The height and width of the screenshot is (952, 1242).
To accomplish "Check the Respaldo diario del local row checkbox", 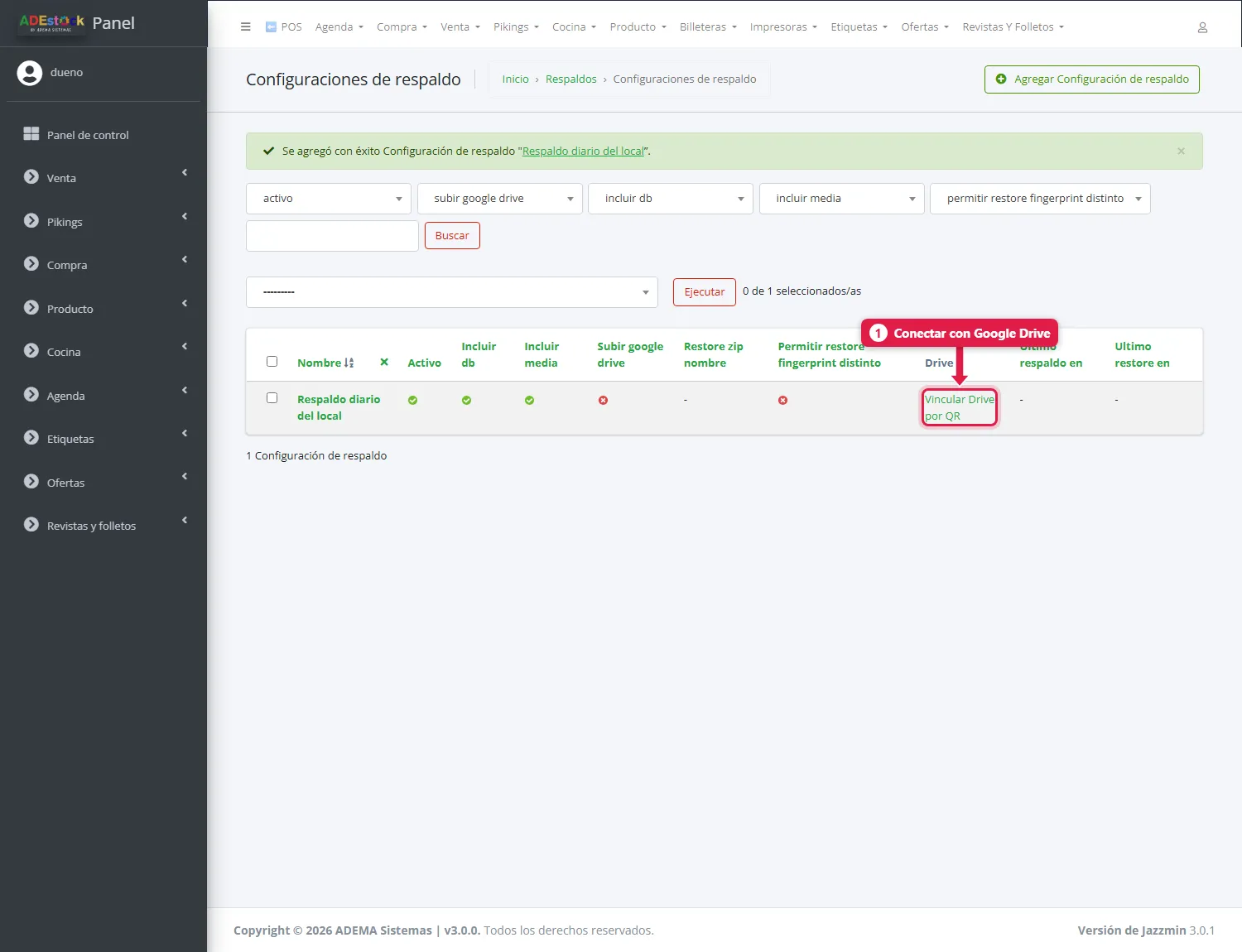I will (x=272, y=398).
